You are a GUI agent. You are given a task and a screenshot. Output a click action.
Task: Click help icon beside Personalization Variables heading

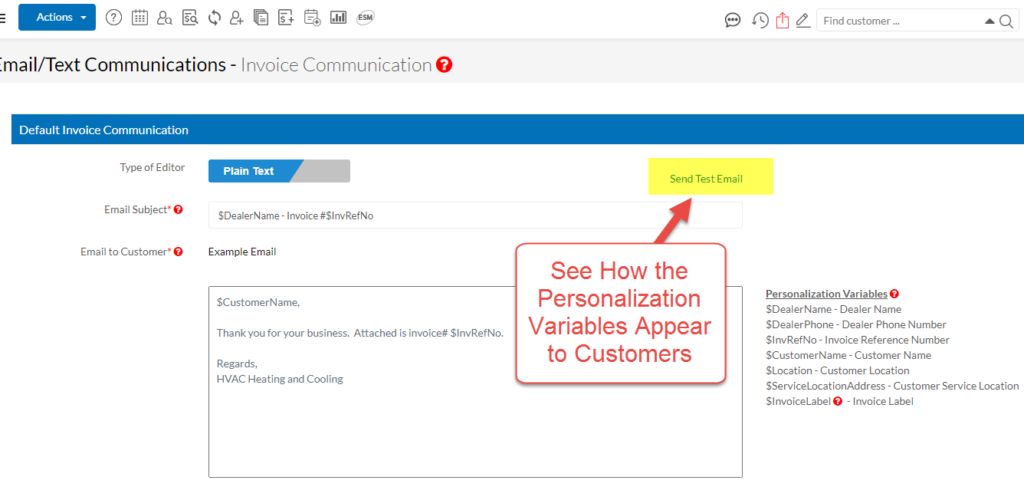894,294
